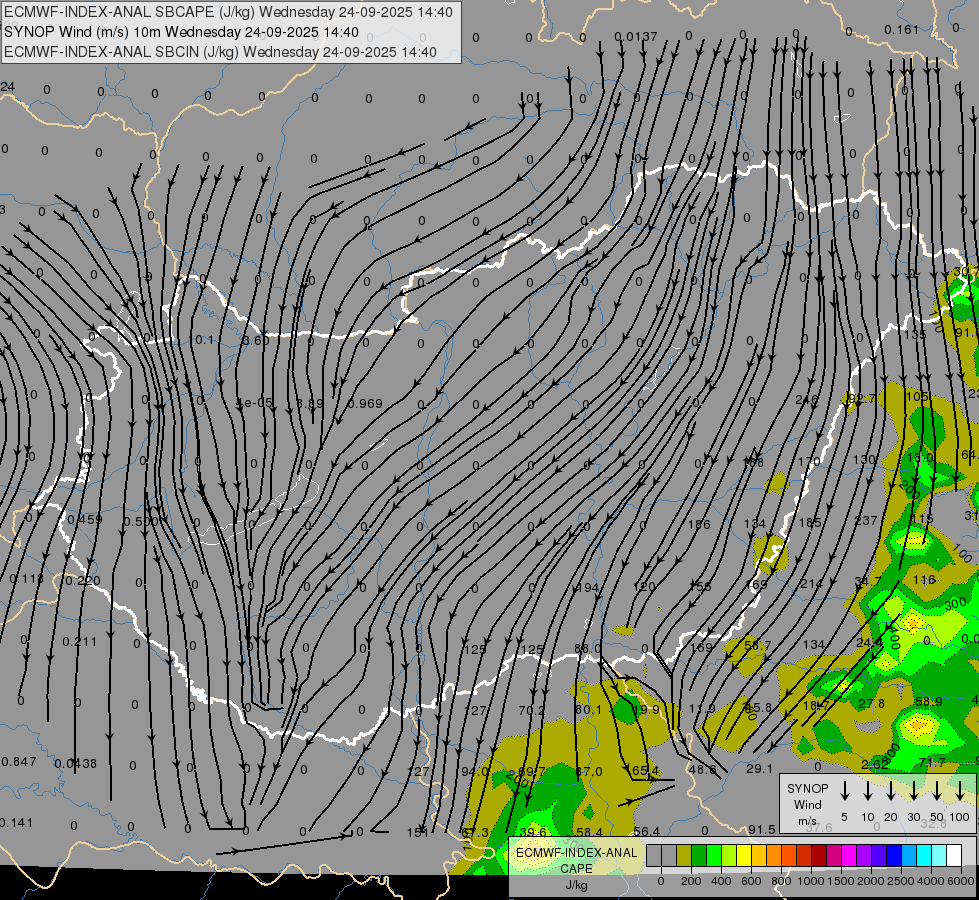Viewport: 979px width, 900px height.
Task: Pick the dark red swatch in the CAPE legend
Action: coord(819,856)
